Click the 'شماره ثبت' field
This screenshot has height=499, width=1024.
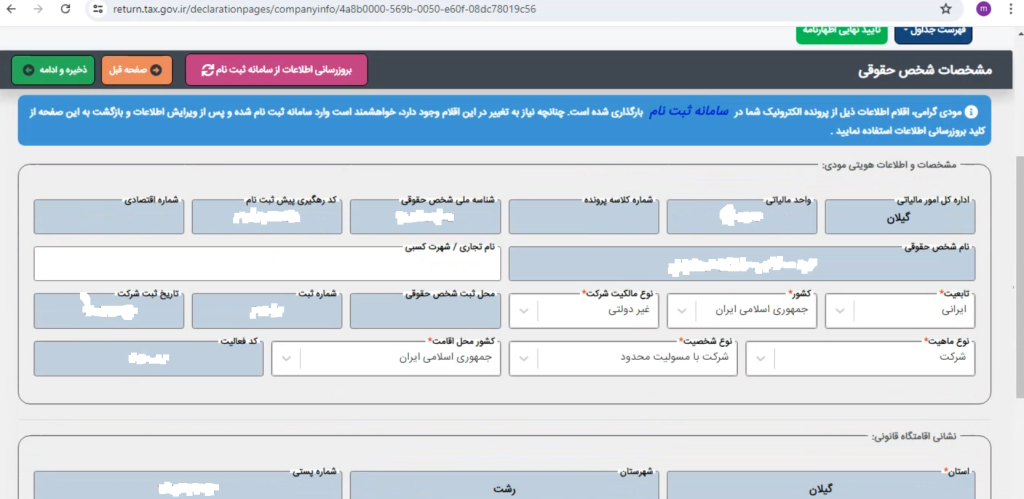pyautogui.click(x=267, y=310)
